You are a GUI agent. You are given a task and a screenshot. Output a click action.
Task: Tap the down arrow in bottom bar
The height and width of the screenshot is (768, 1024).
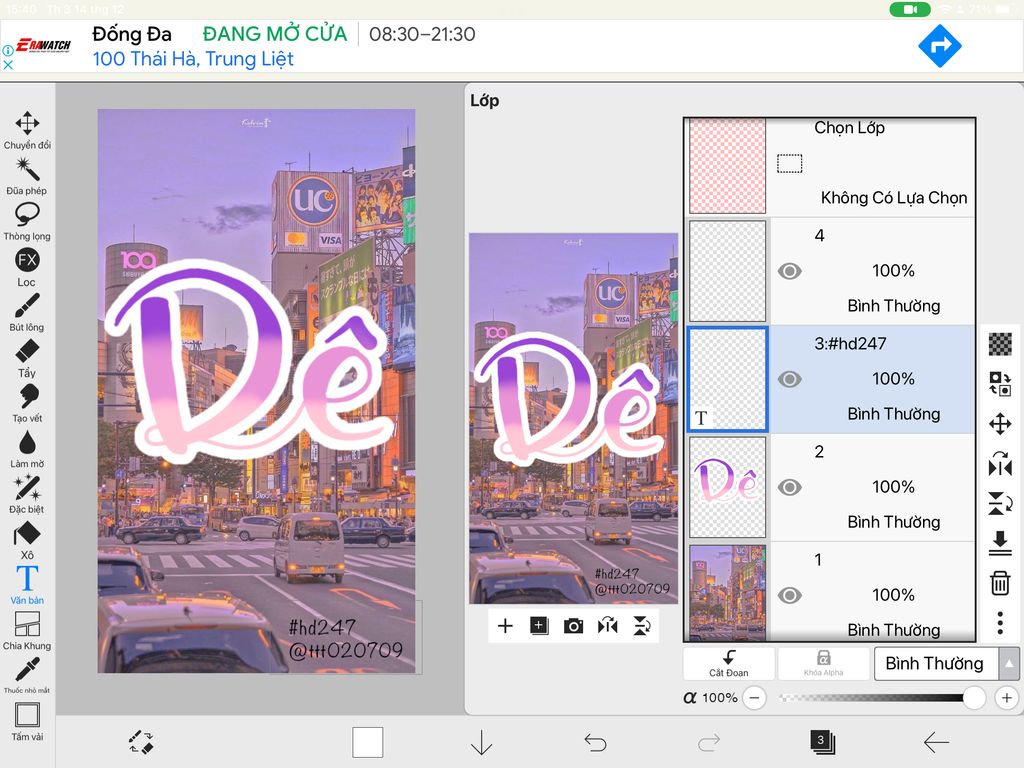click(481, 743)
